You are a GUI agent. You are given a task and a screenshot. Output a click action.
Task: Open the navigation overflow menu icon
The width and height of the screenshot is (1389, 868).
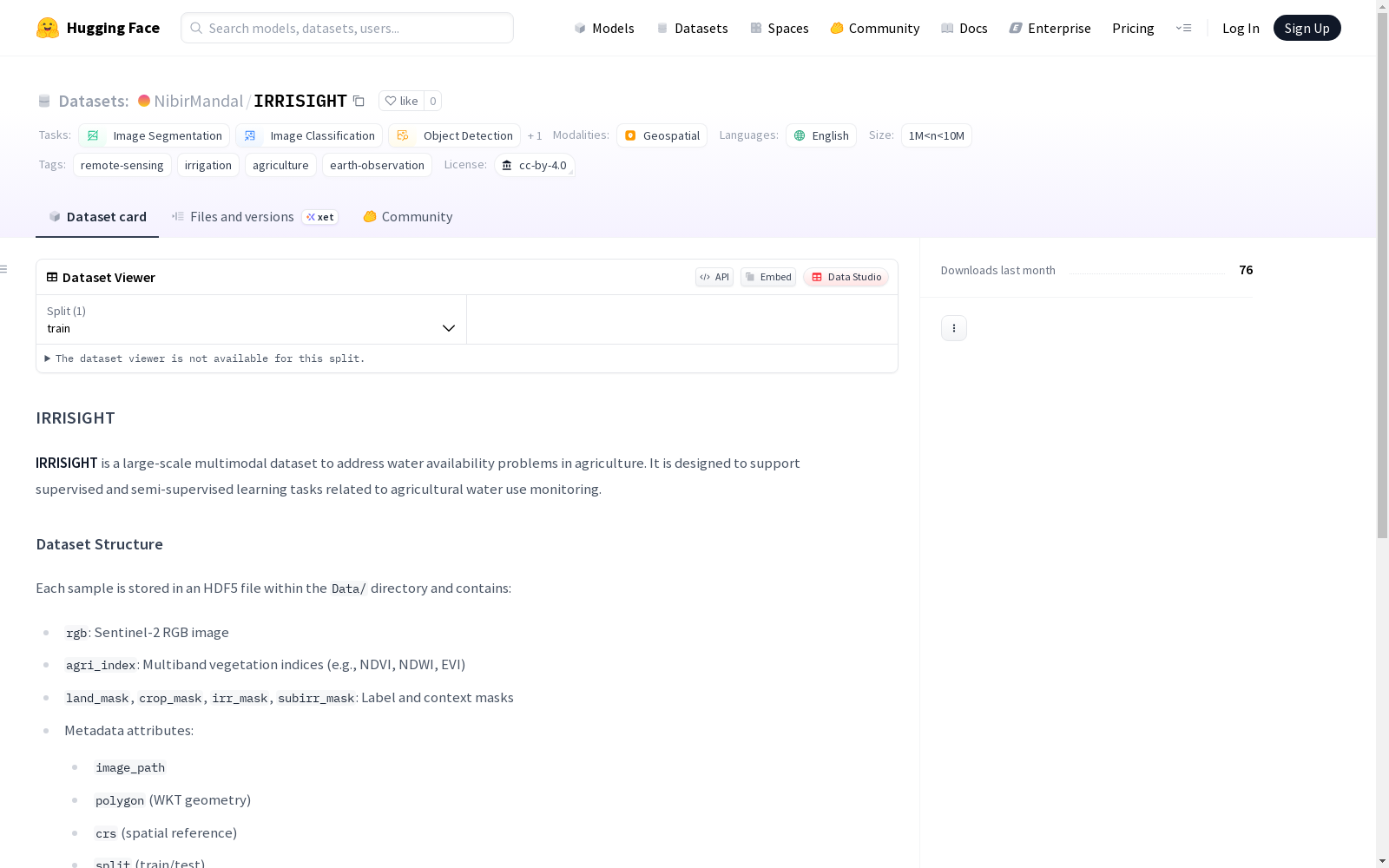1183,28
